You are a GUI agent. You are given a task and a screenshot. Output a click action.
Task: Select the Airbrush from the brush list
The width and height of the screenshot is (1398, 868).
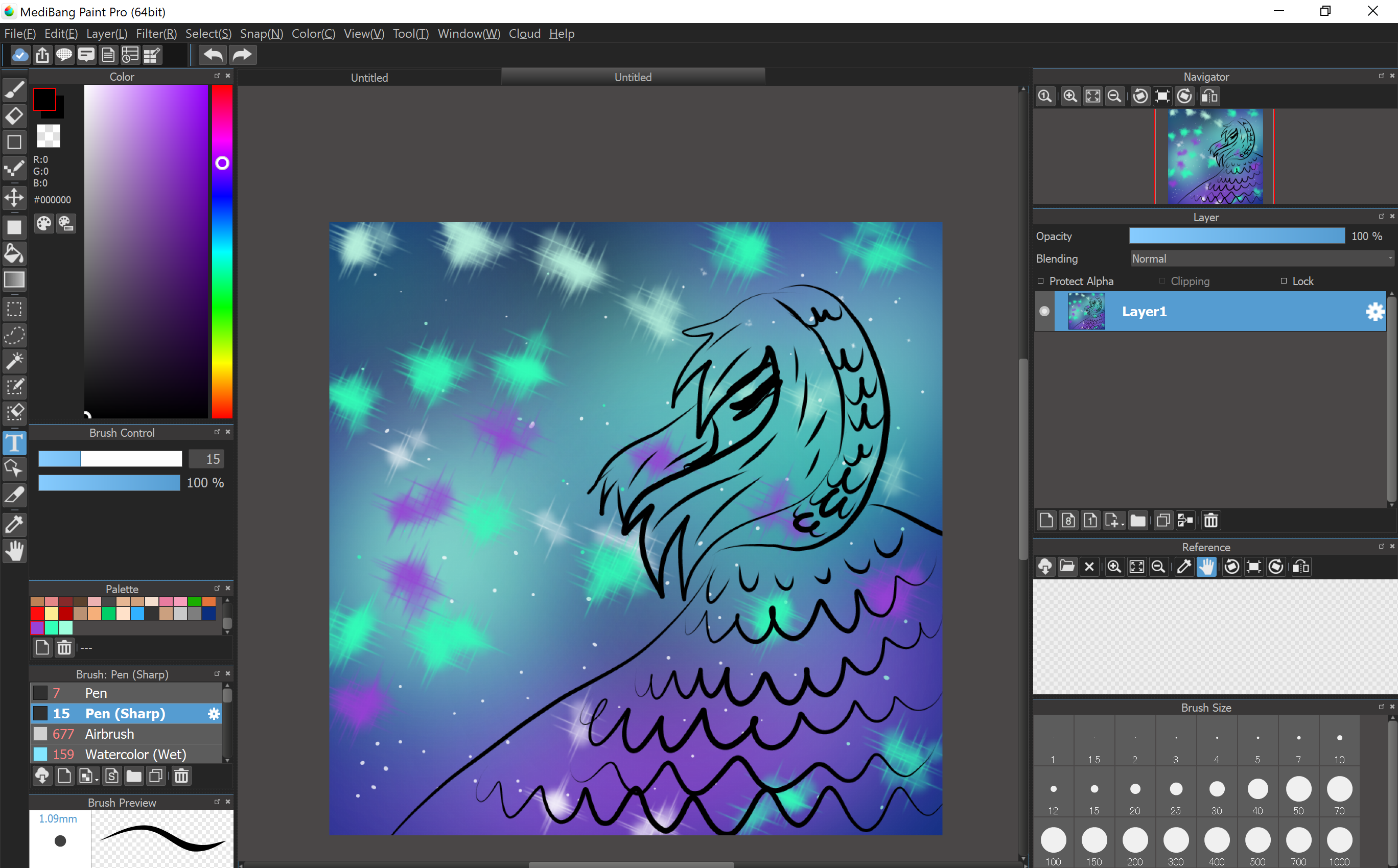(109, 734)
